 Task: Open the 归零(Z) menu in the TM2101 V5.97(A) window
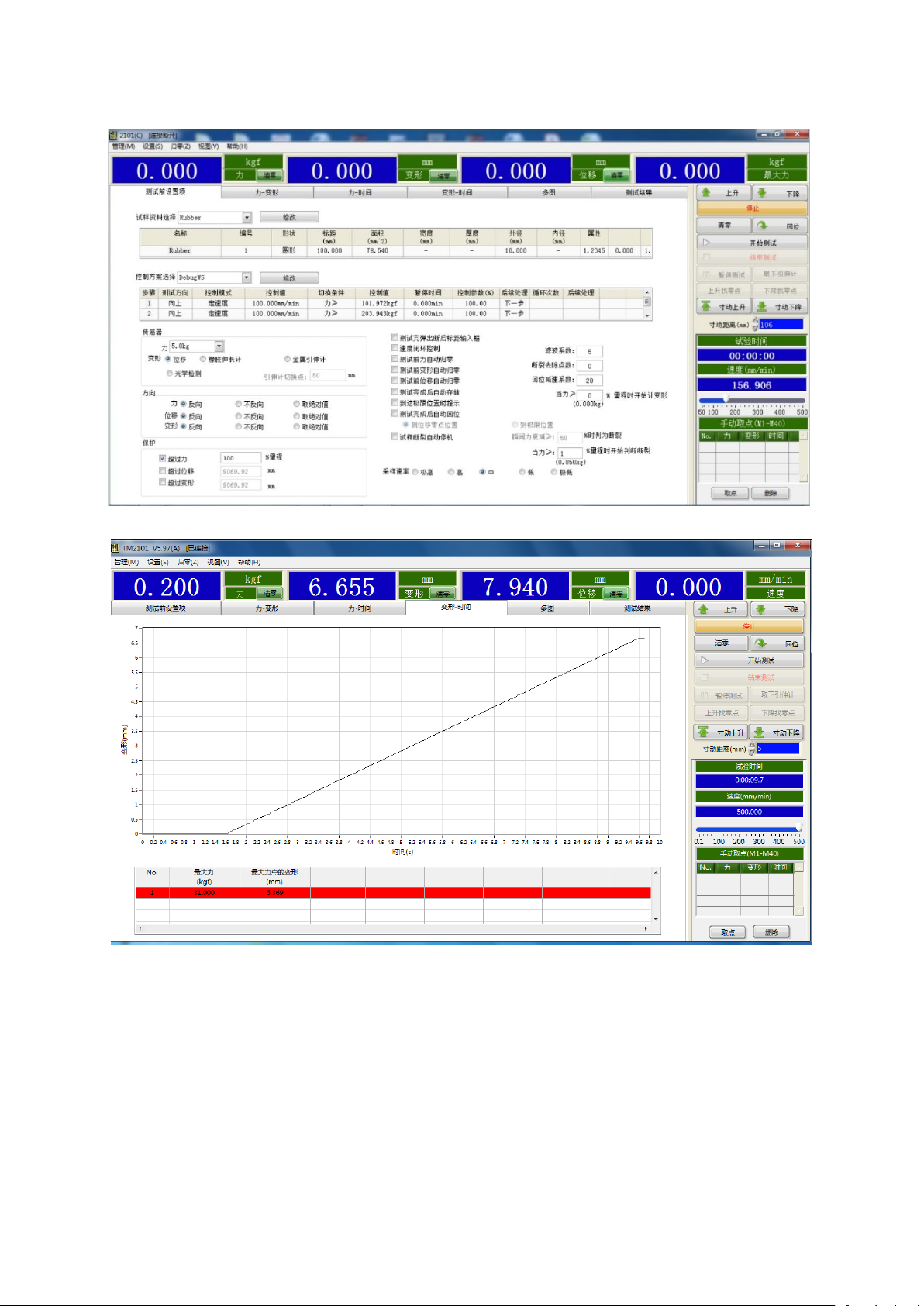[x=188, y=562]
